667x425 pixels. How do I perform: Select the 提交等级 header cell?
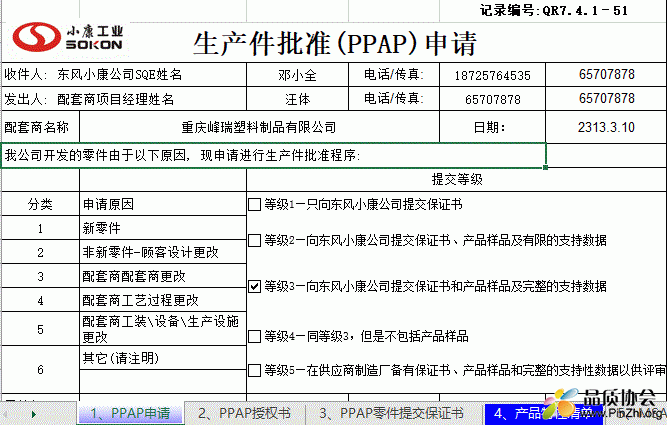(x=456, y=180)
